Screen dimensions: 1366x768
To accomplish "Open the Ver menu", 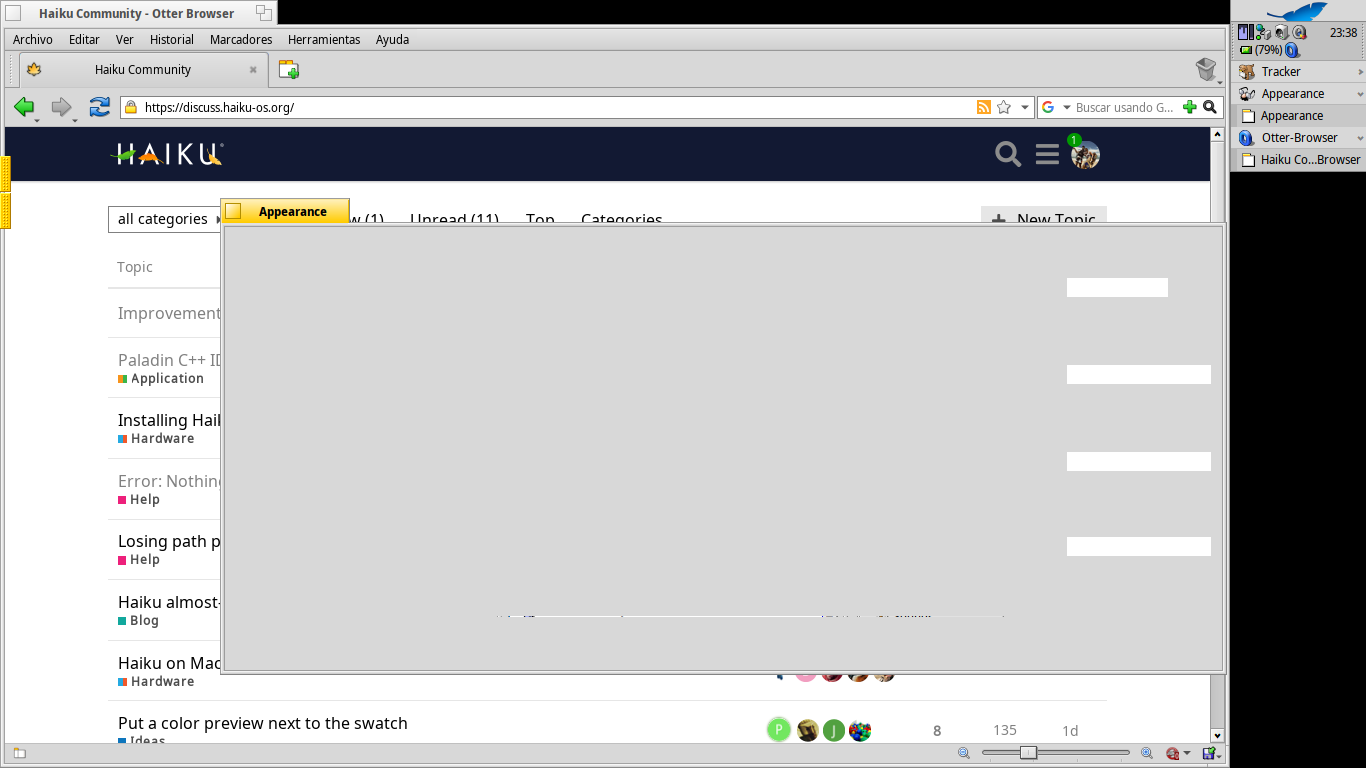I will (125, 39).
